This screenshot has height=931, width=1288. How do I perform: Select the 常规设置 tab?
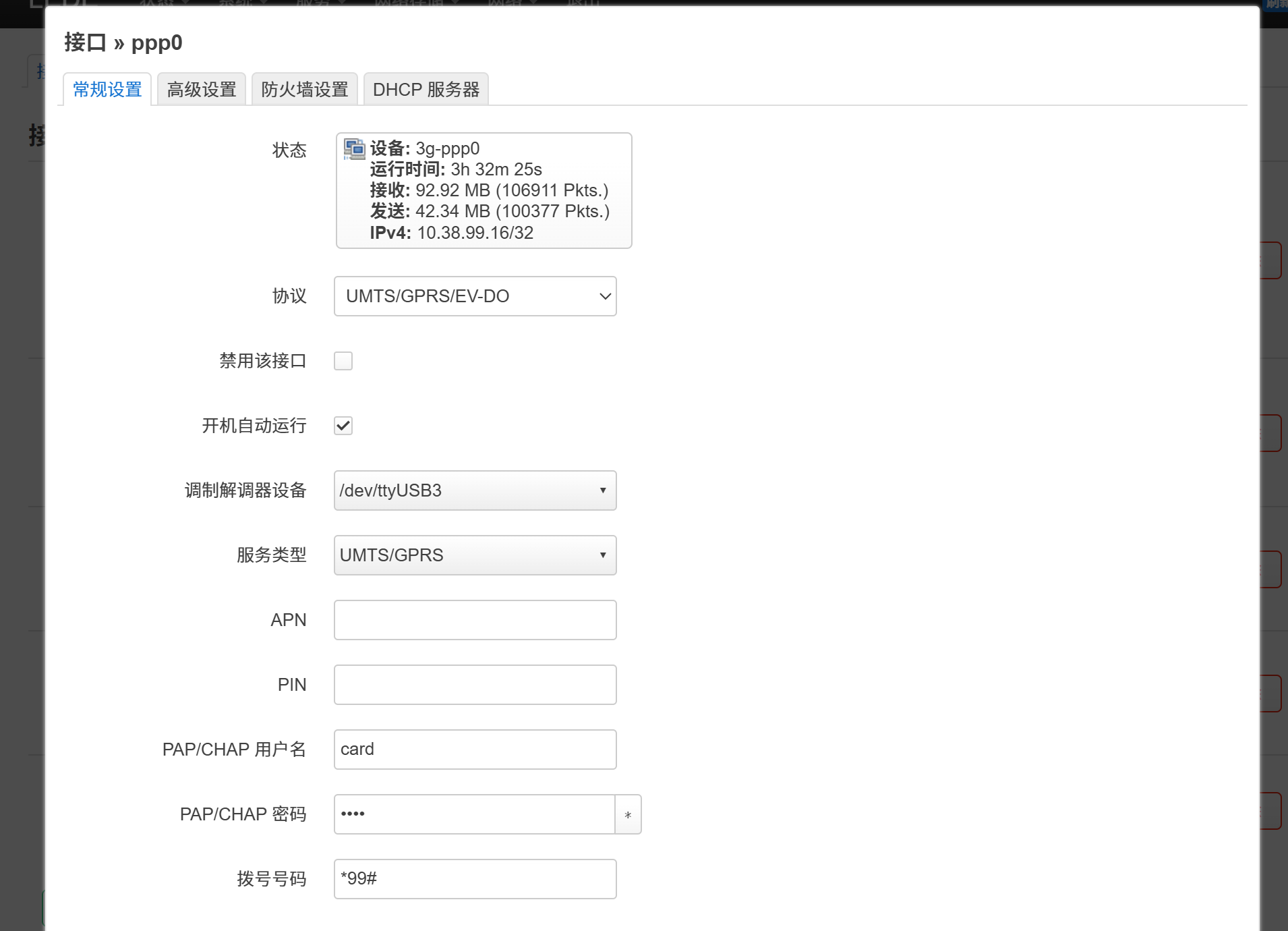tap(107, 88)
